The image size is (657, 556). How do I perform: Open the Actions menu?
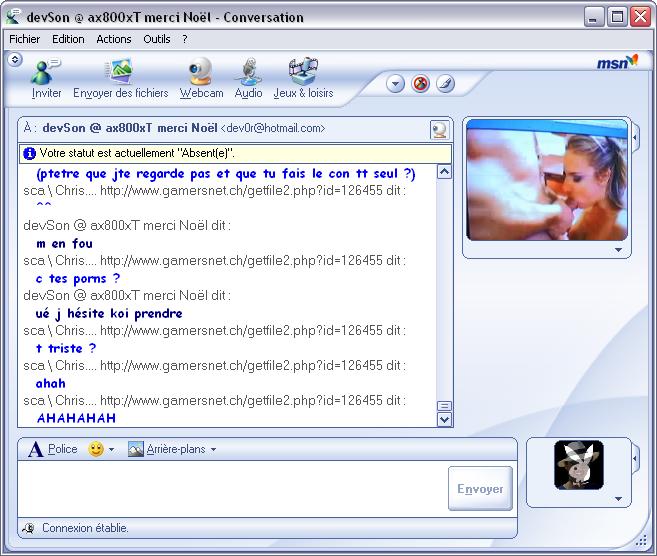(114, 39)
